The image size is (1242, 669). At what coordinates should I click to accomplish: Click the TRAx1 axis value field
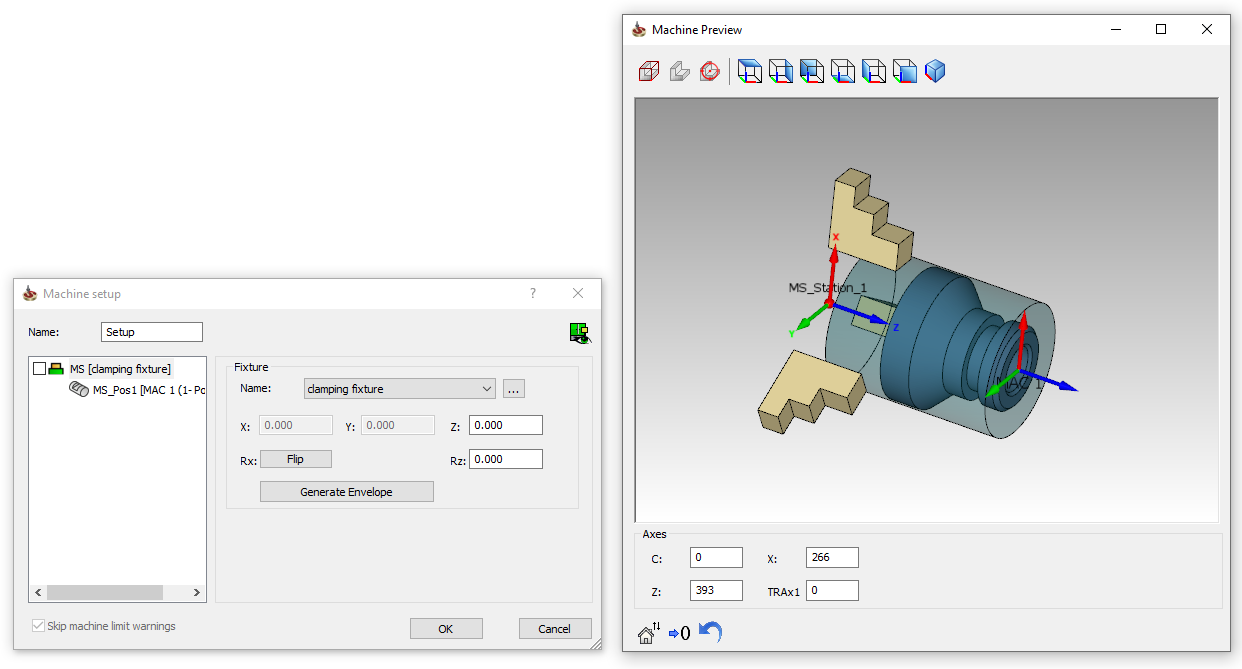click(832, 590)
